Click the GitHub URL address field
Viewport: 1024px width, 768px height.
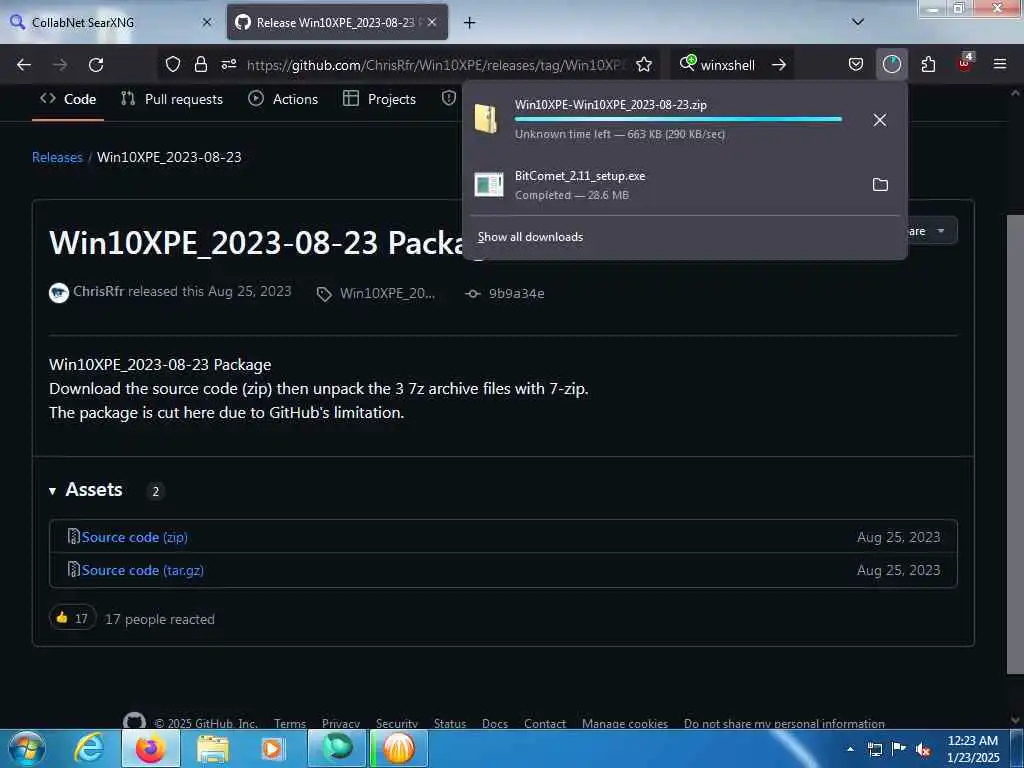coord(435,65)
